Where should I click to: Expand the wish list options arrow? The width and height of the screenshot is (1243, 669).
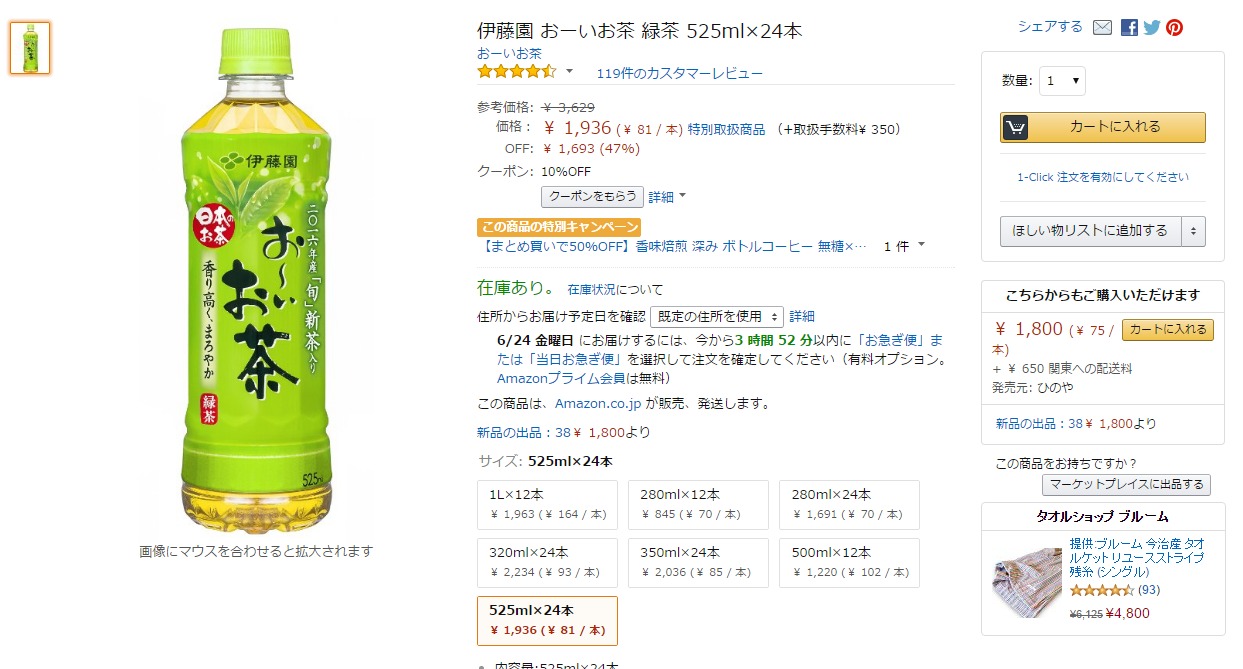[1192, 231]
